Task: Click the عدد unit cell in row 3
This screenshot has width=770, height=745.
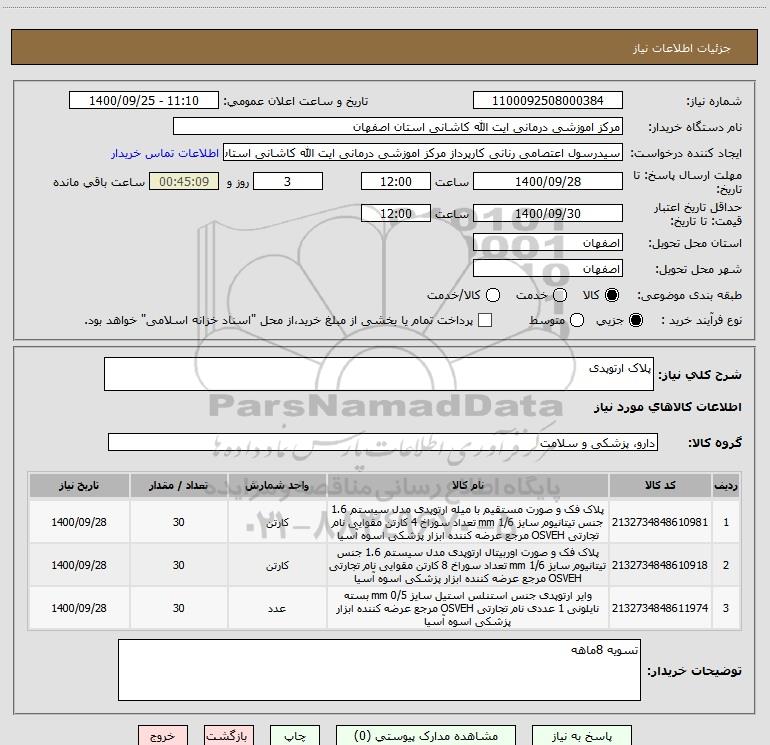Action: 277,608
